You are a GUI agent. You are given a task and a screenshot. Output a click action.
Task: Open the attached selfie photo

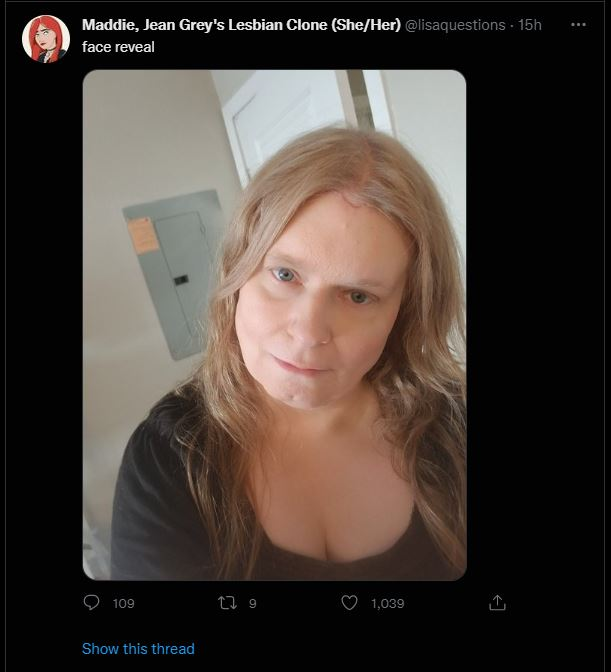pyautogui.click(x=274, y=325)
